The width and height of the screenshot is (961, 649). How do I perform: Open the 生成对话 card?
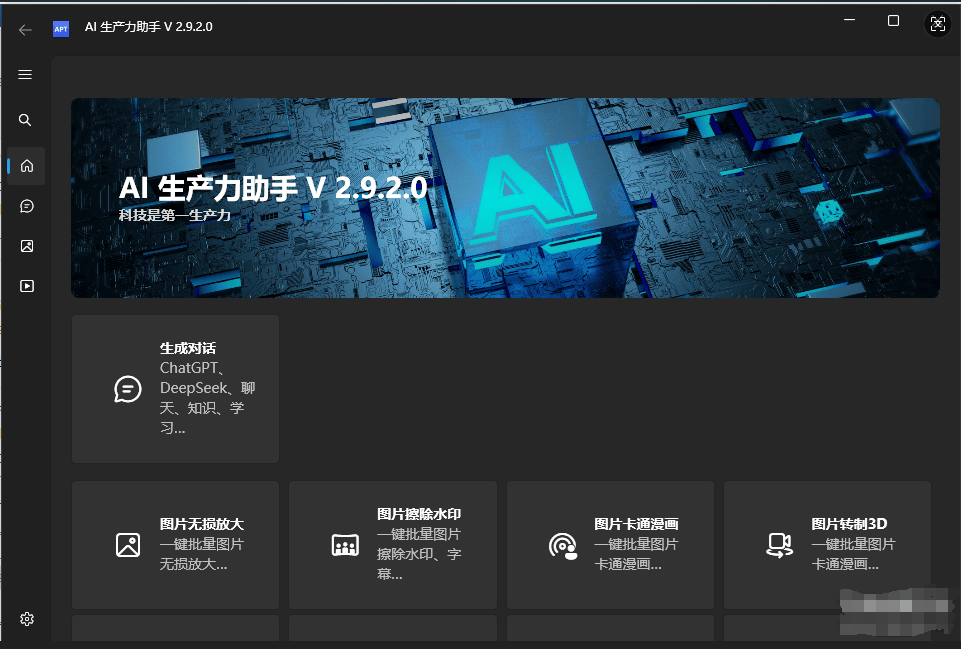coord(175,389)
